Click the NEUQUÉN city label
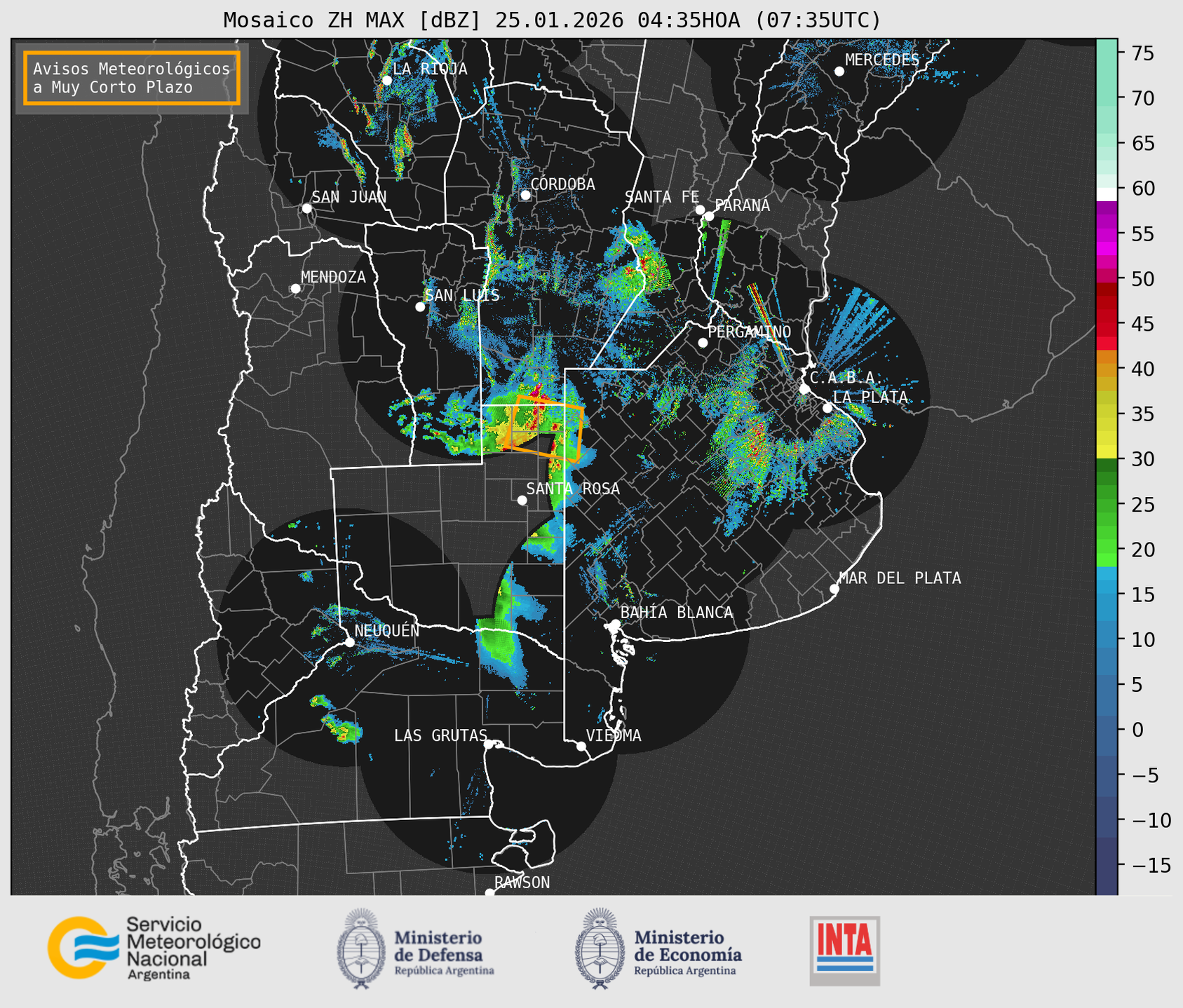This screenshot has width=1183, height=1008. 387,630
